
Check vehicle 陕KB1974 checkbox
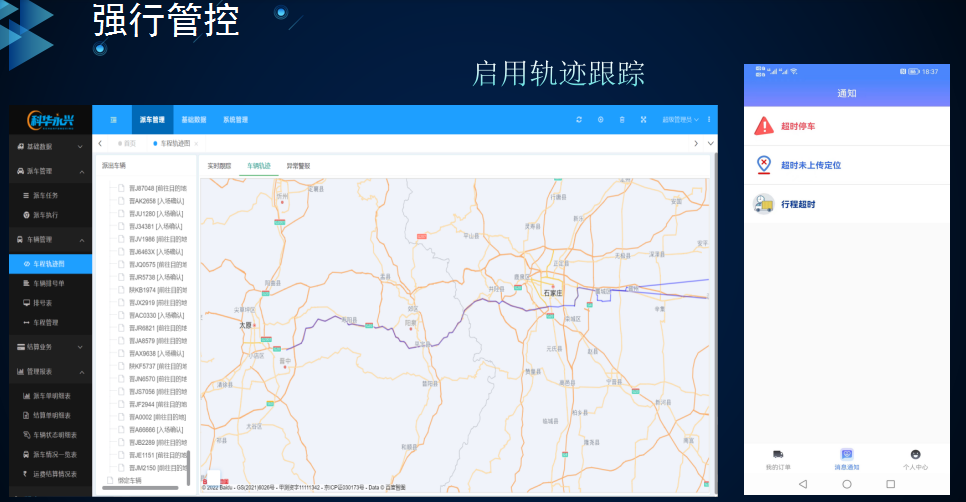[x=121, y=290]
